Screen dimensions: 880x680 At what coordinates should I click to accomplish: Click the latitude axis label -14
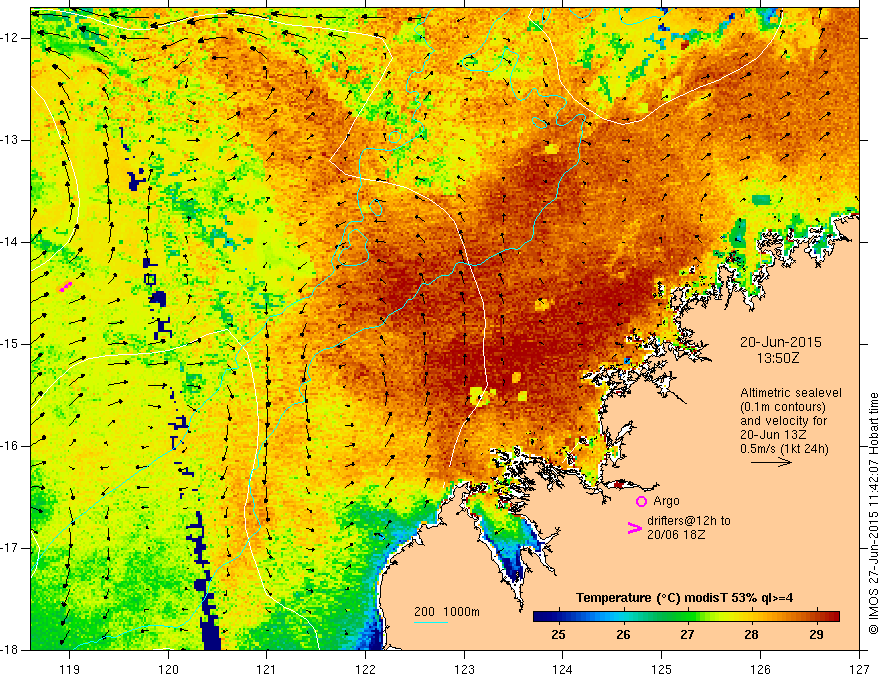coord(11,242)
